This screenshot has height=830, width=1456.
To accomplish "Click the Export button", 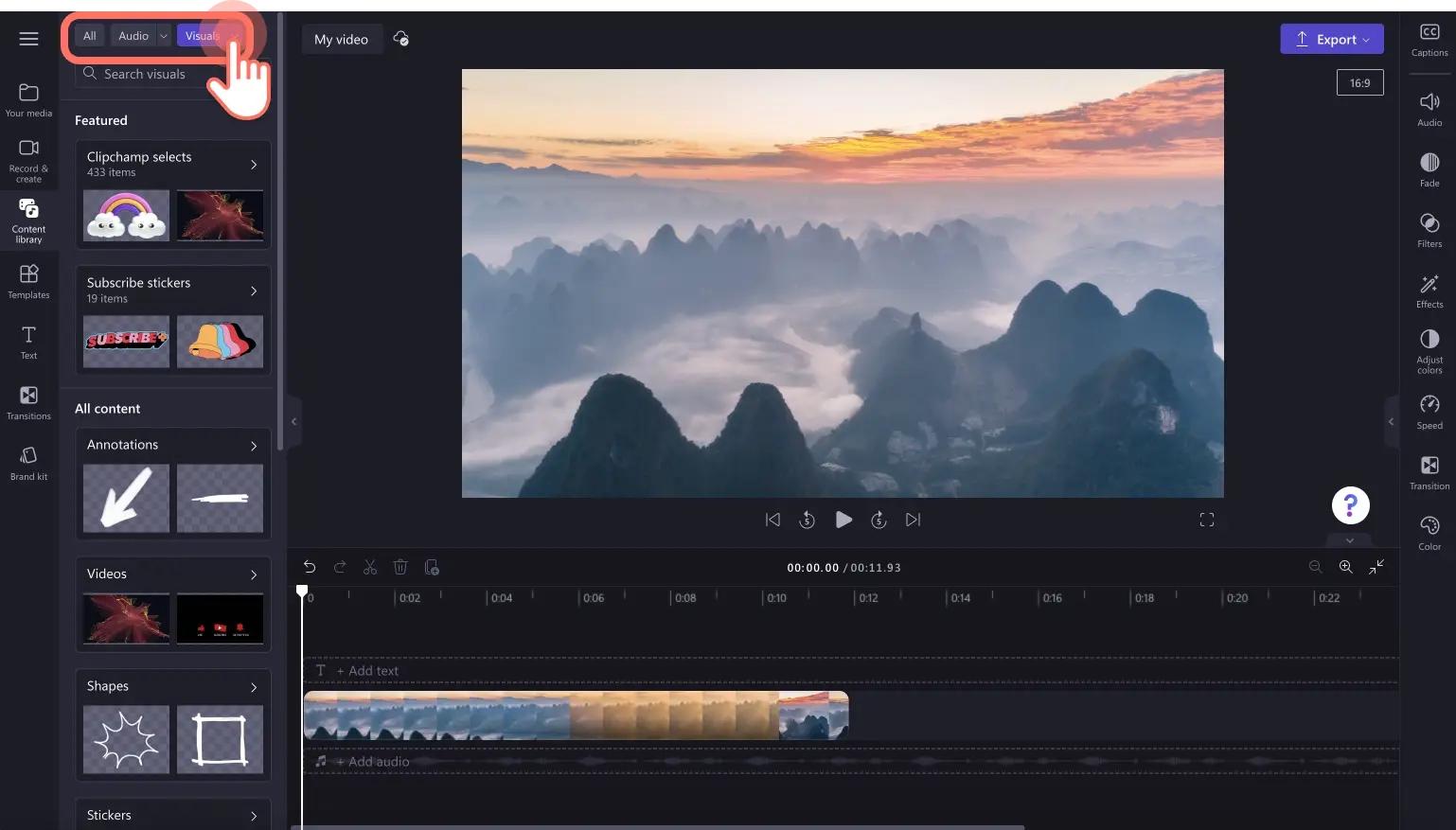I will [x=1331, y=39].
